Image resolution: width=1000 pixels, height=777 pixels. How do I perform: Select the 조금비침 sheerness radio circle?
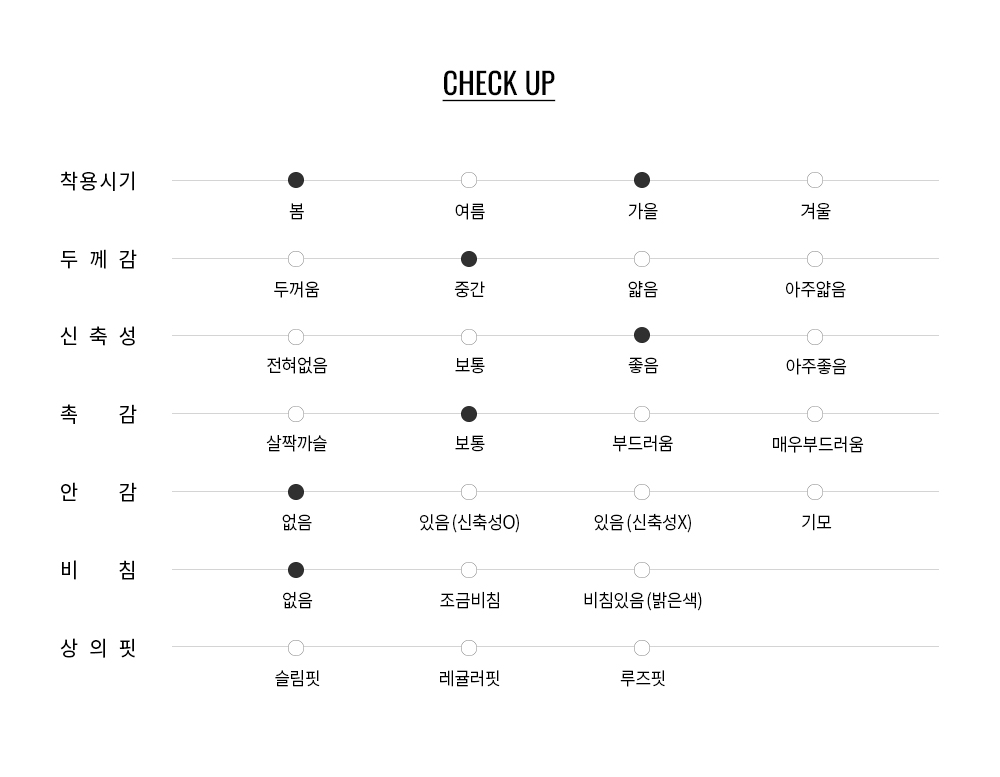[469, 570]
